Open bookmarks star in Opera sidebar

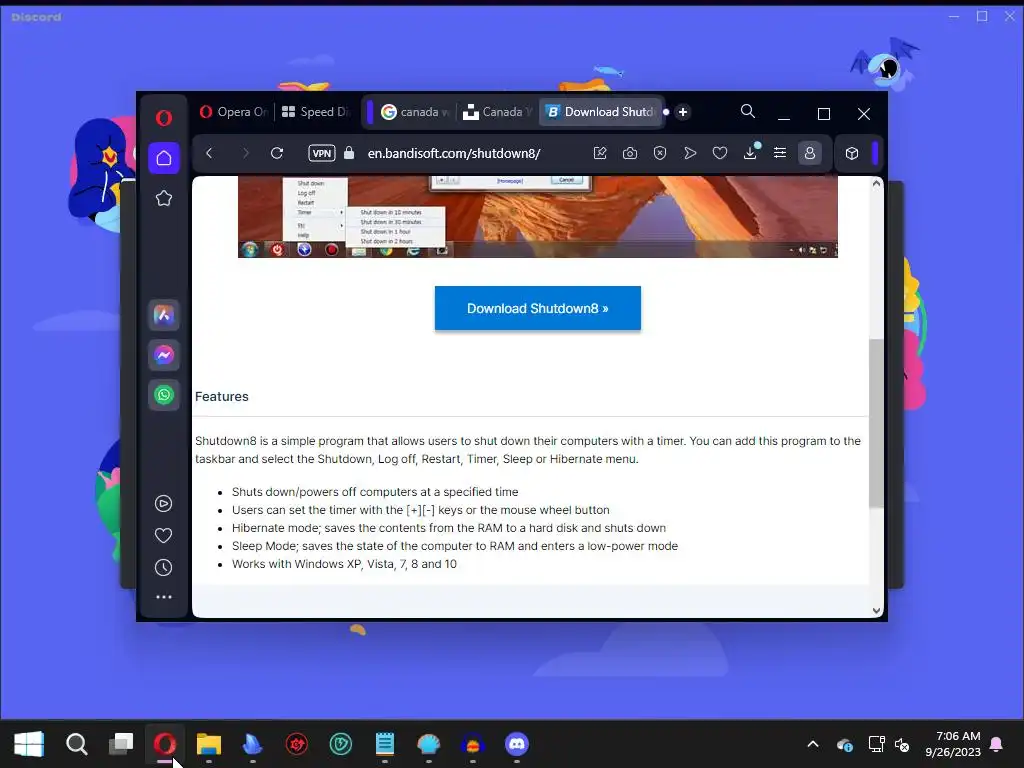click(164, 199)
